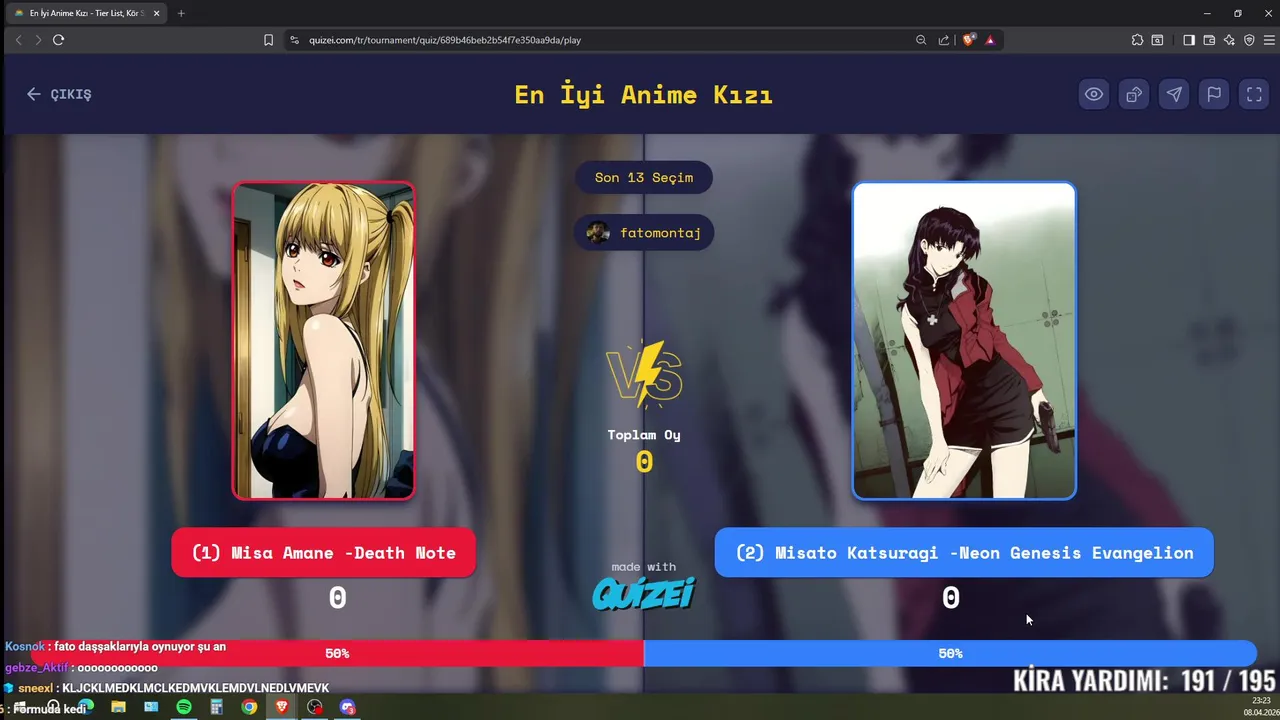This screenshot has width=1280, height=720.
Task: Click the ÇIKIŞ exit button
Action: 59,94
